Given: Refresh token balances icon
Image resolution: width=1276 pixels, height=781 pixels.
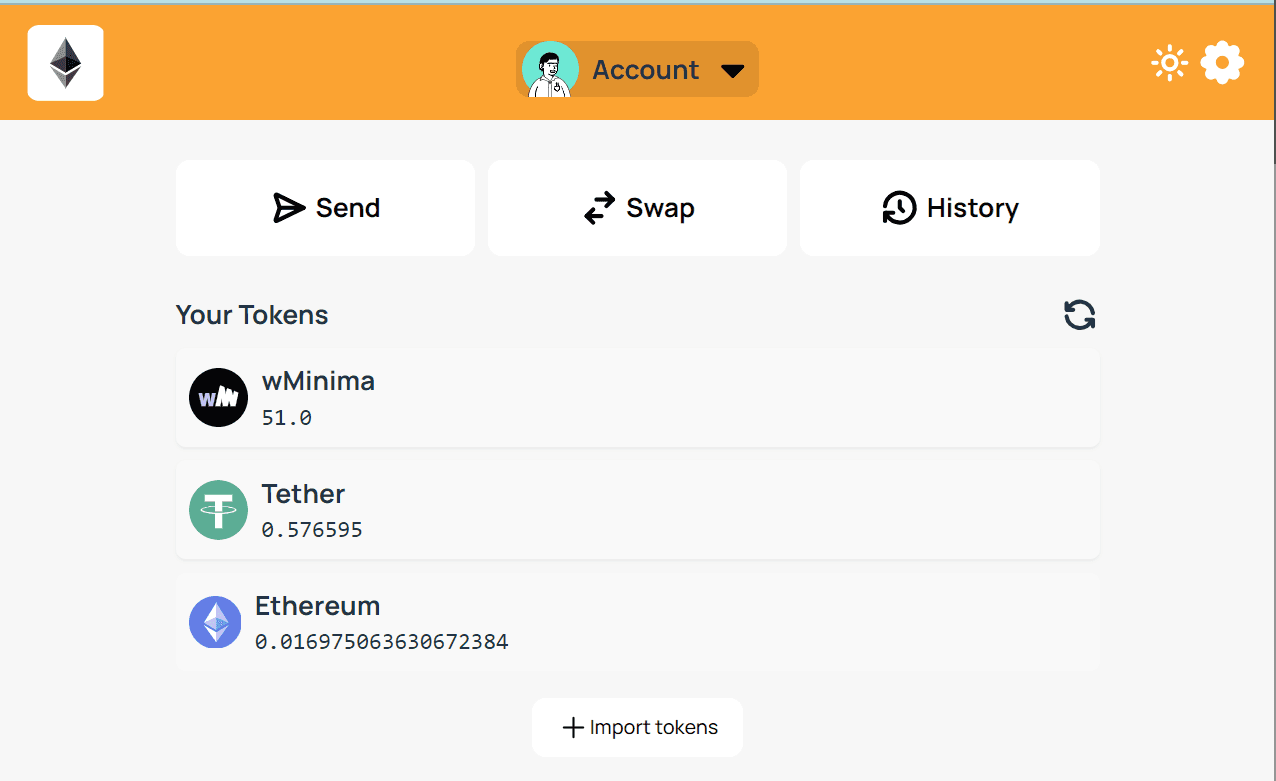Looking at the screenshot, I should click(1079, 315).
